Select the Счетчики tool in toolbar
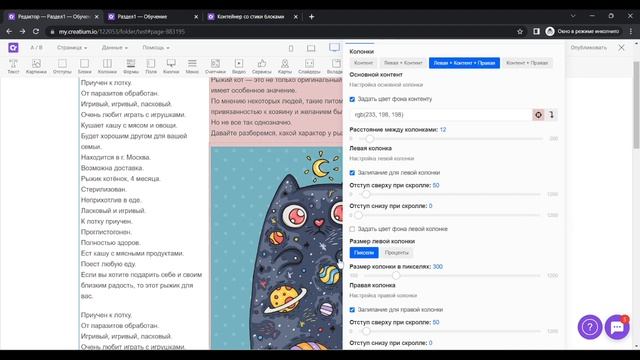 [215, 67]
